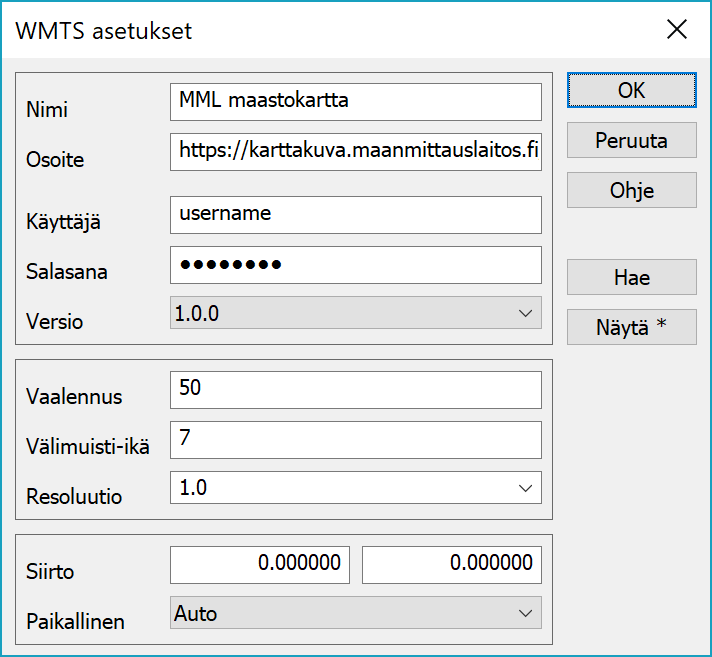Select the second Siirto offset field

pos(451,564)
